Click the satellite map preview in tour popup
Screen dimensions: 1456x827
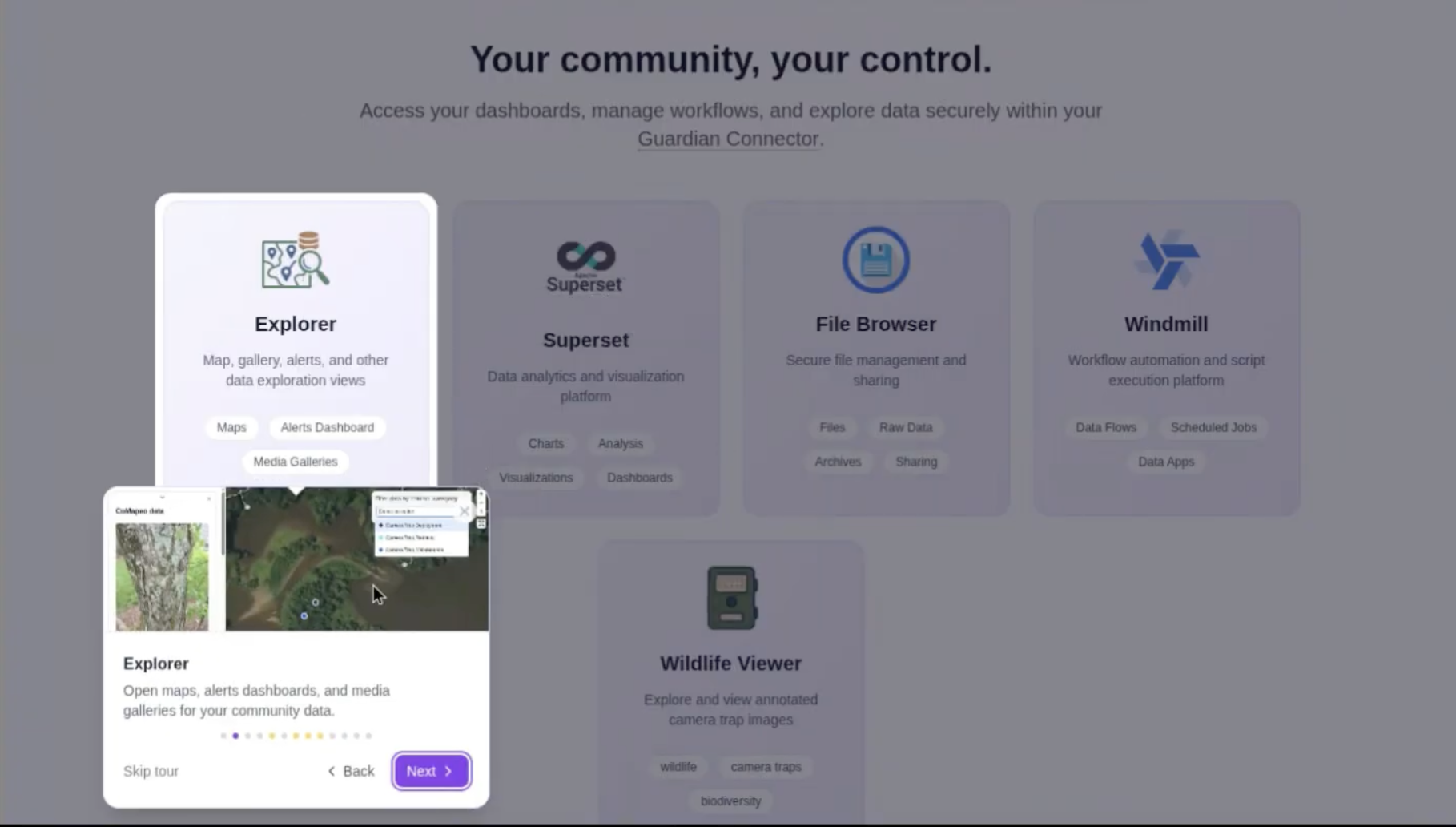point(356,559)
